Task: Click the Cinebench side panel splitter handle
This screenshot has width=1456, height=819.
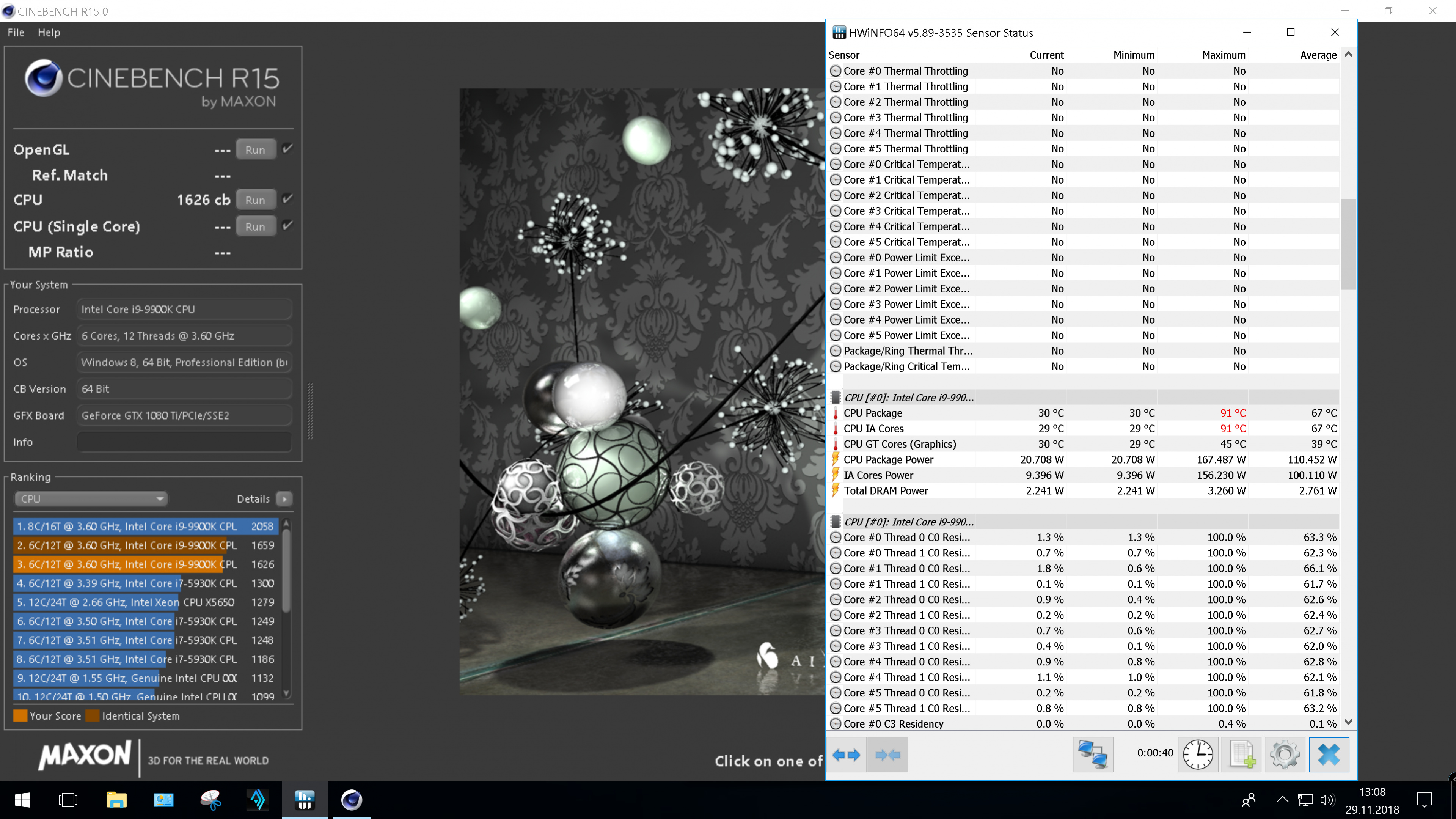Action: (310, 411)
